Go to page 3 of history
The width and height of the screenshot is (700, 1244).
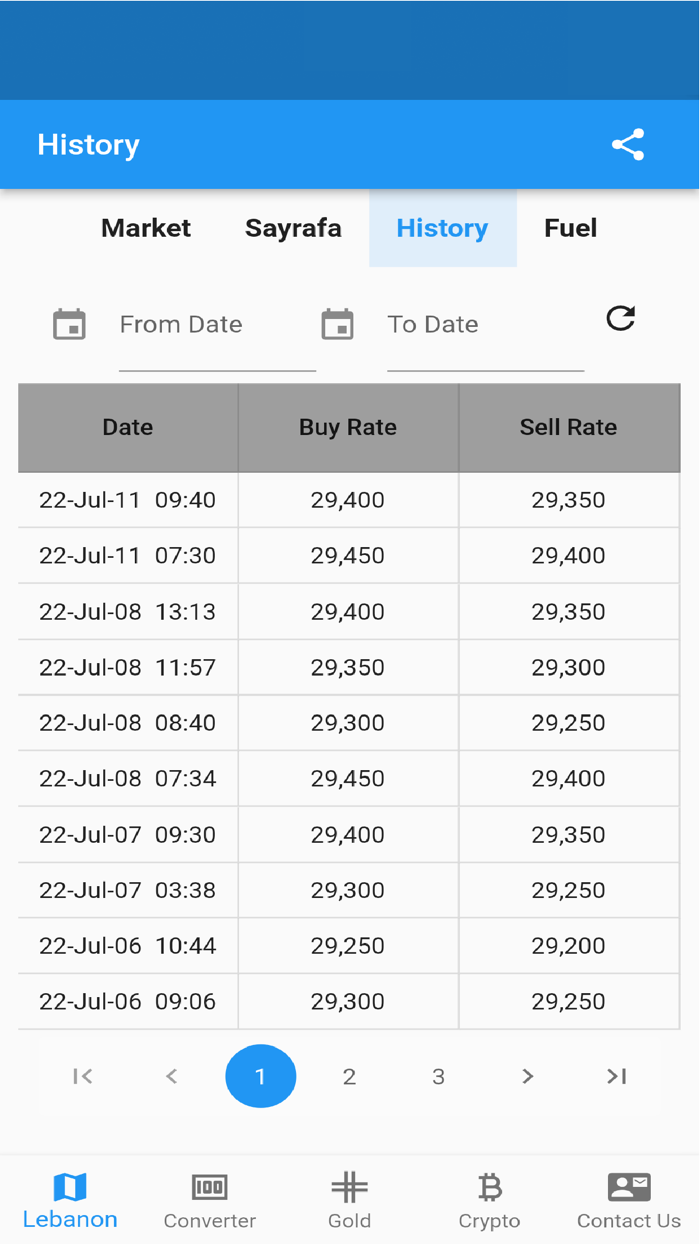438,1076
